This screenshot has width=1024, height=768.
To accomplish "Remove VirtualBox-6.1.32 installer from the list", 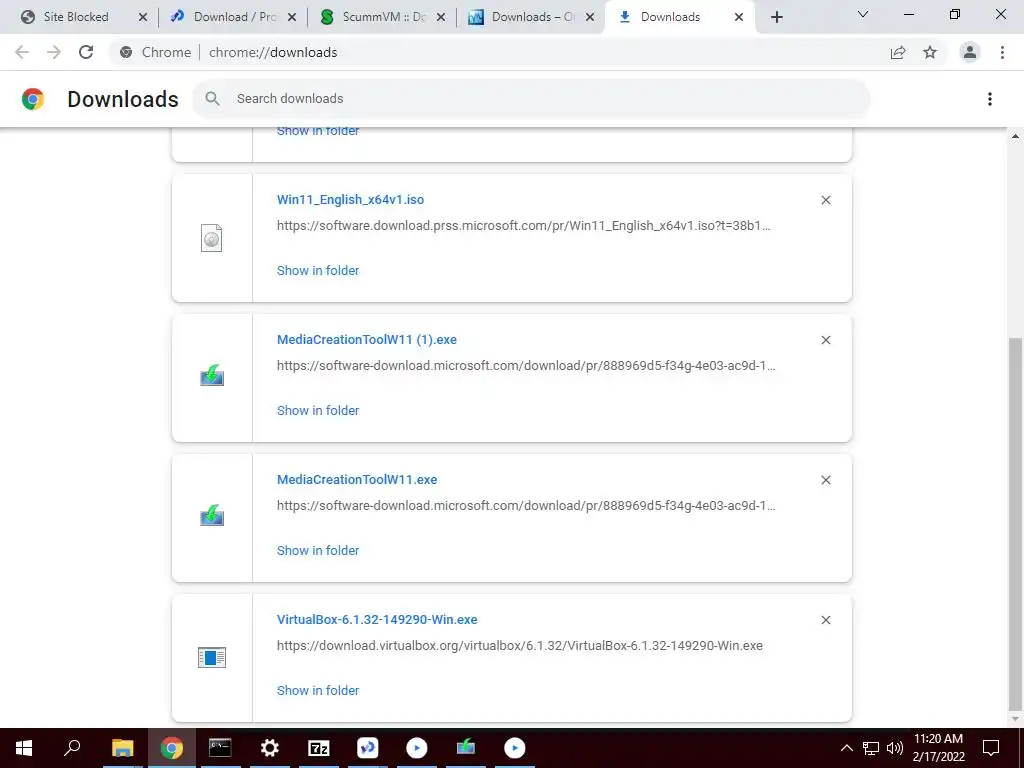I will tap(825, 620).
